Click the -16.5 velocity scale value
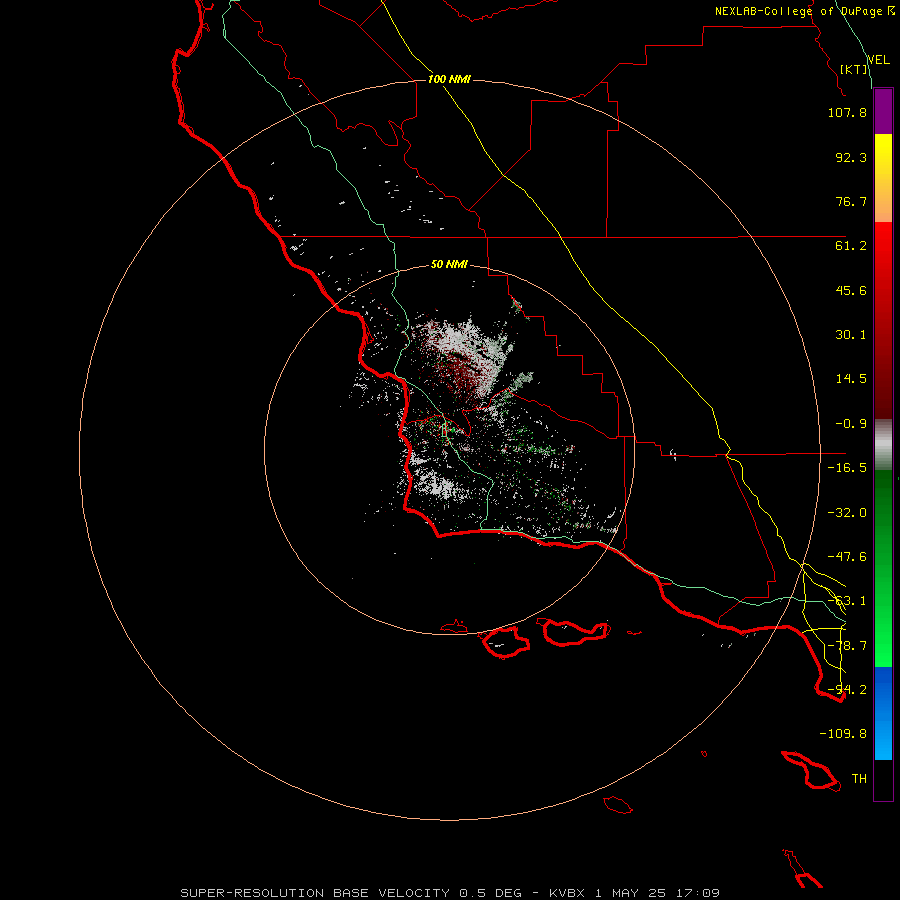The width and height of the screenshot is (900, 900). [x=847, y=468]
